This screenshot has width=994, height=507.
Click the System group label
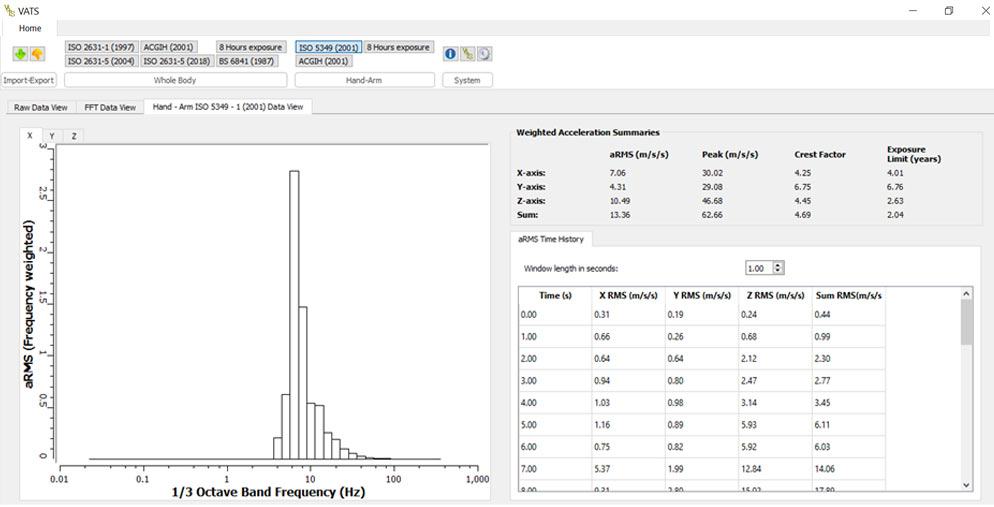point(467,80)
